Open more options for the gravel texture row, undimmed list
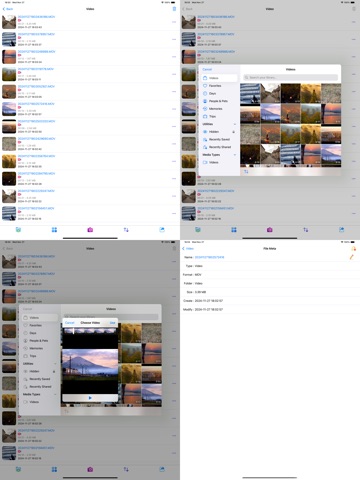 tap(174, 144)
